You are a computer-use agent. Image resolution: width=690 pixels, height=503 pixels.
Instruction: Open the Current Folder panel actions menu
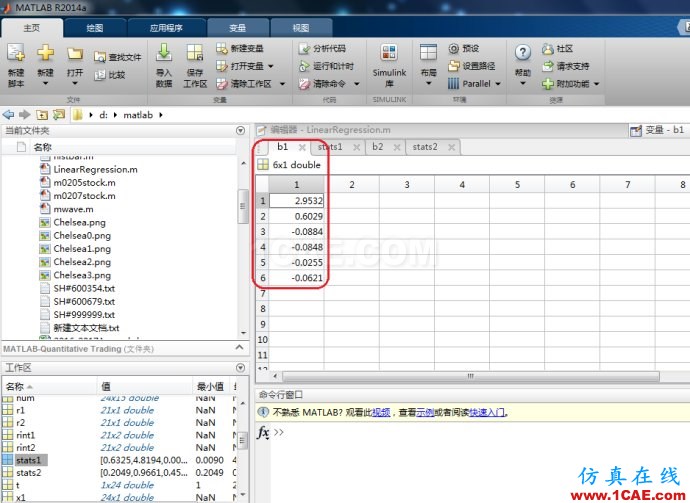pyautogui.click(x=240, y=130)
